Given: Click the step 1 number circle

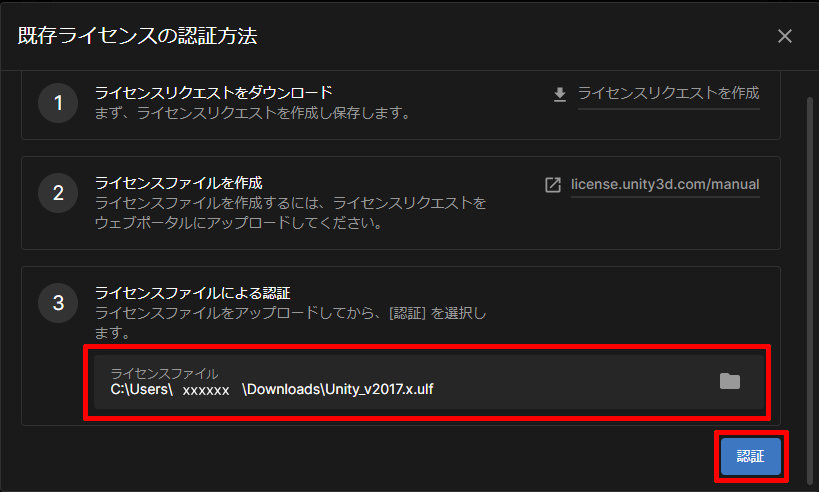Looking at the screenshot, I should 58,103.
